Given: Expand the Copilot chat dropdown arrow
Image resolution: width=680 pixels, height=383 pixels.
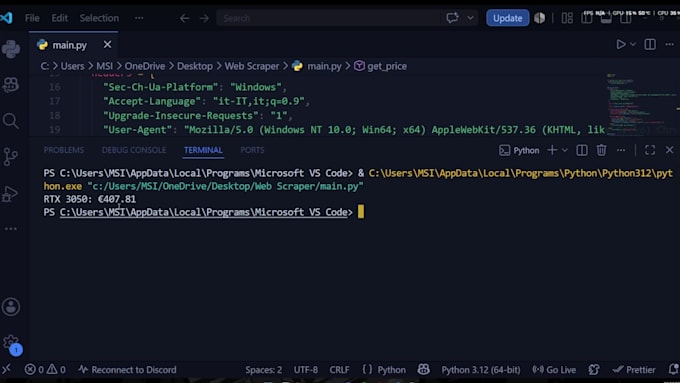Looking at the screenshot, I should coord(470,18).
